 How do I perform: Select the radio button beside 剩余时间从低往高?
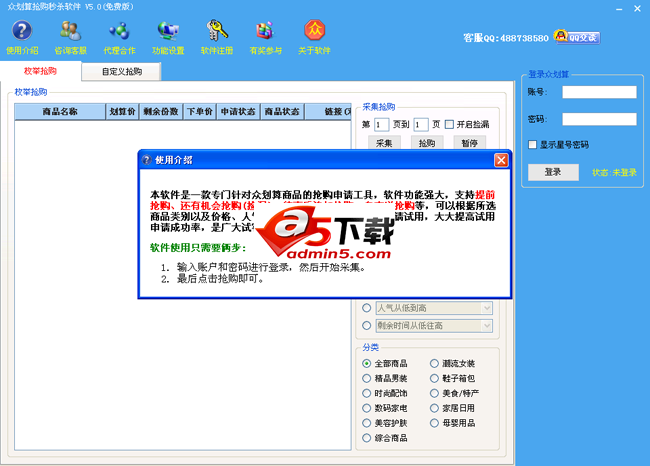[x=366, y=325]
